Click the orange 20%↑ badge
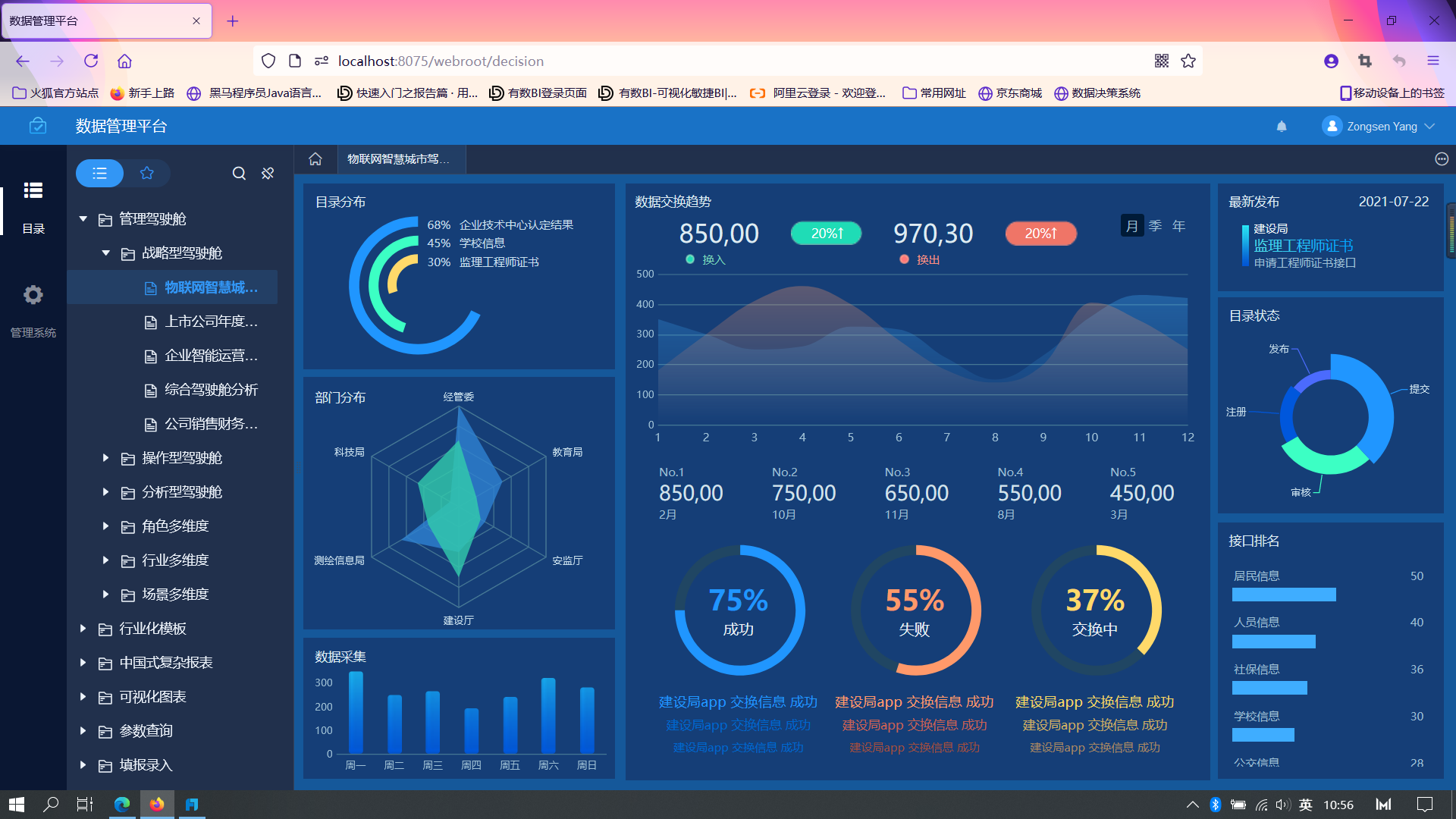Viewport: 1456px width, 819px height. pos(1040,234)
